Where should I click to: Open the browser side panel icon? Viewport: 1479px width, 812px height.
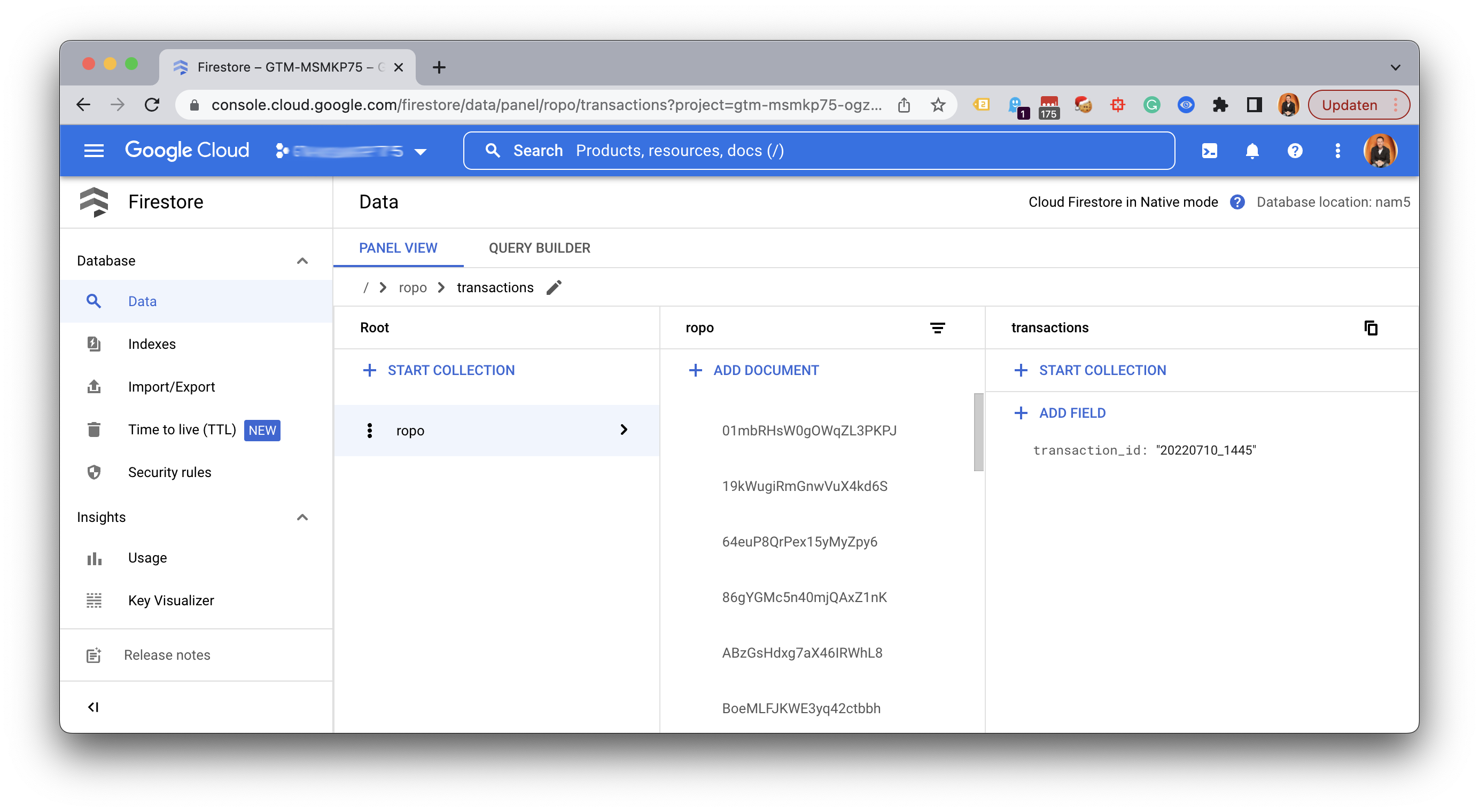(x=1254, y=105)
